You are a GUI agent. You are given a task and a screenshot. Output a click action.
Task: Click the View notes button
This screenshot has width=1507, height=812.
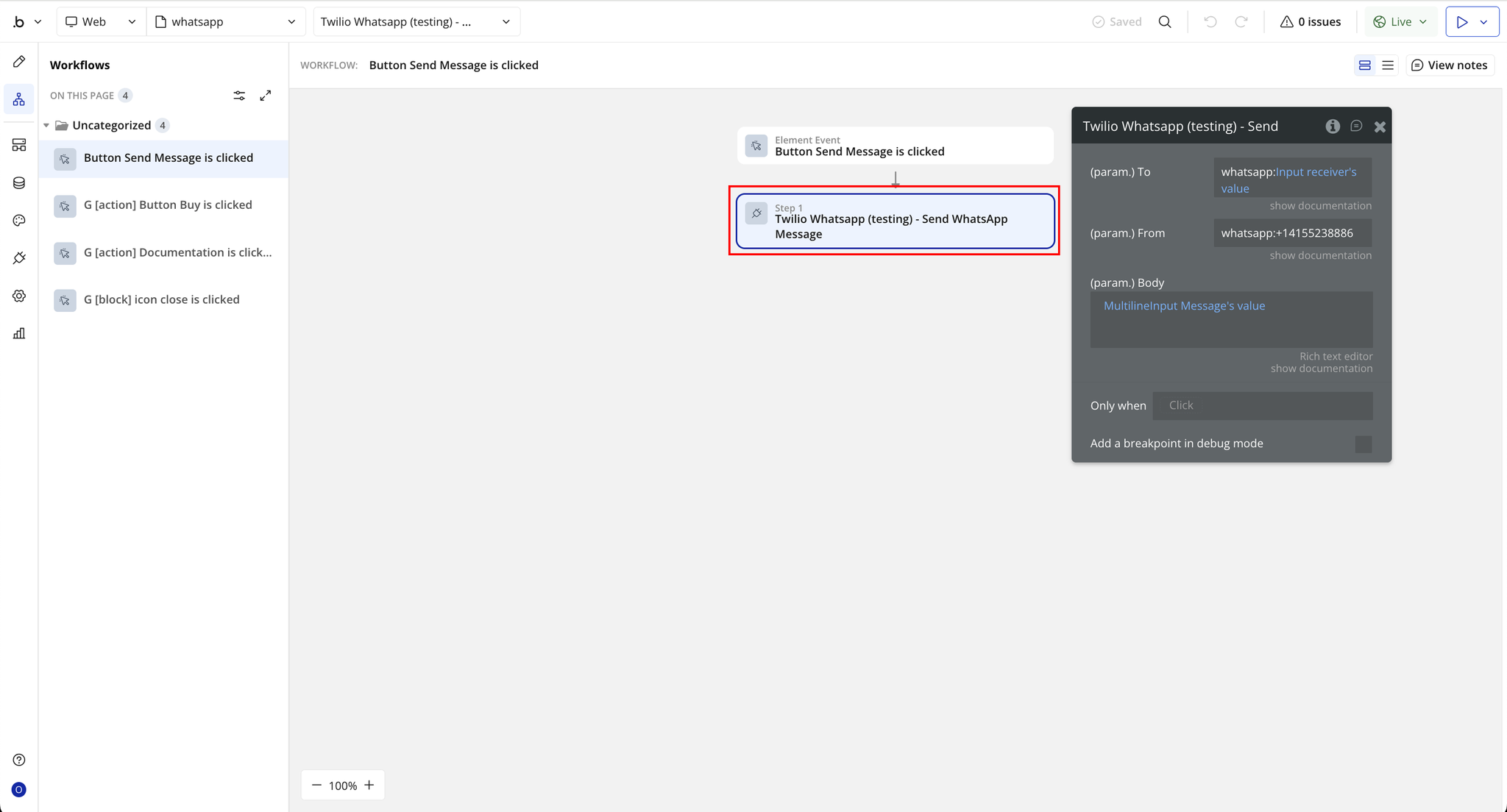[x=1450, y=65]
